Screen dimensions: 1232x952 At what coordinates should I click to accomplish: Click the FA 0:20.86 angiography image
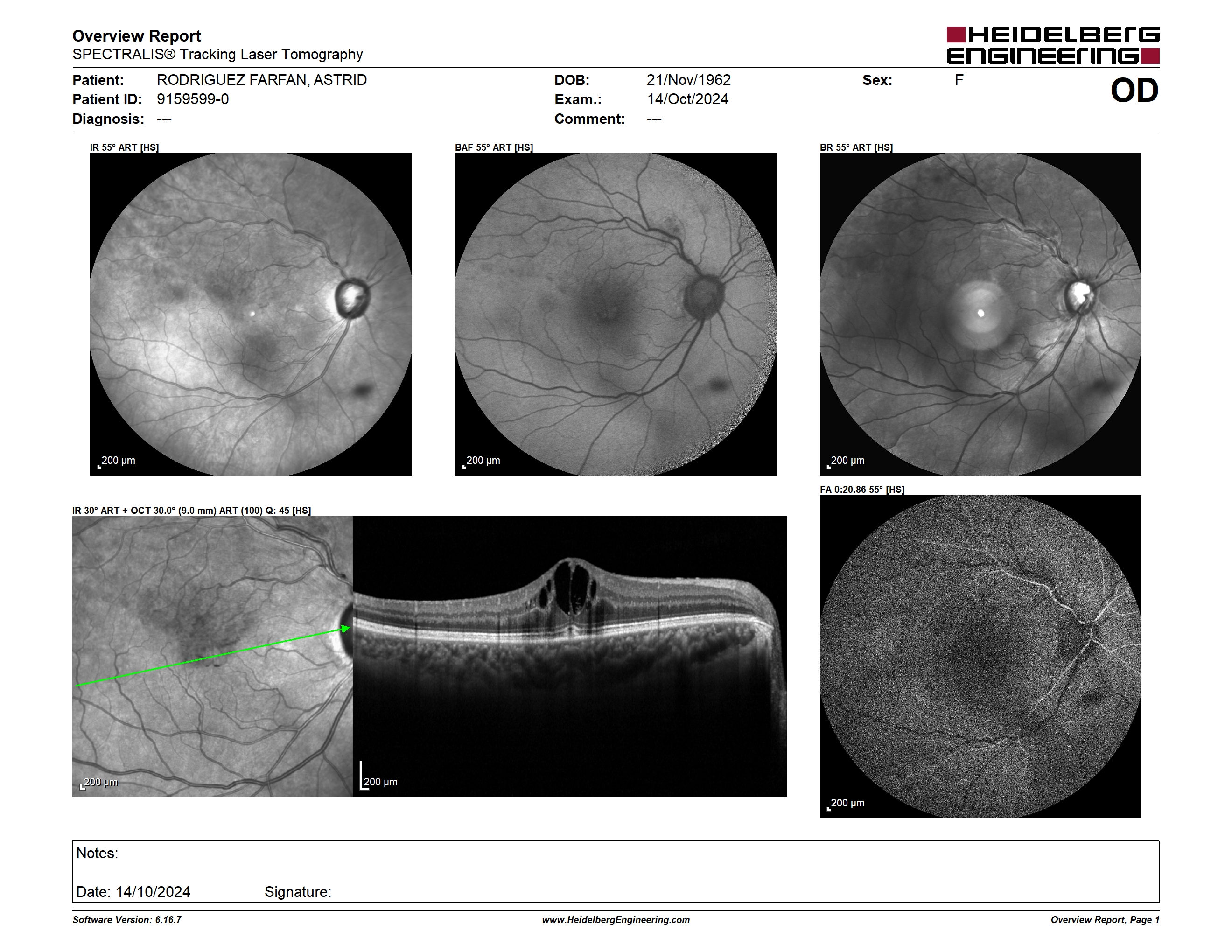[980, 656]
